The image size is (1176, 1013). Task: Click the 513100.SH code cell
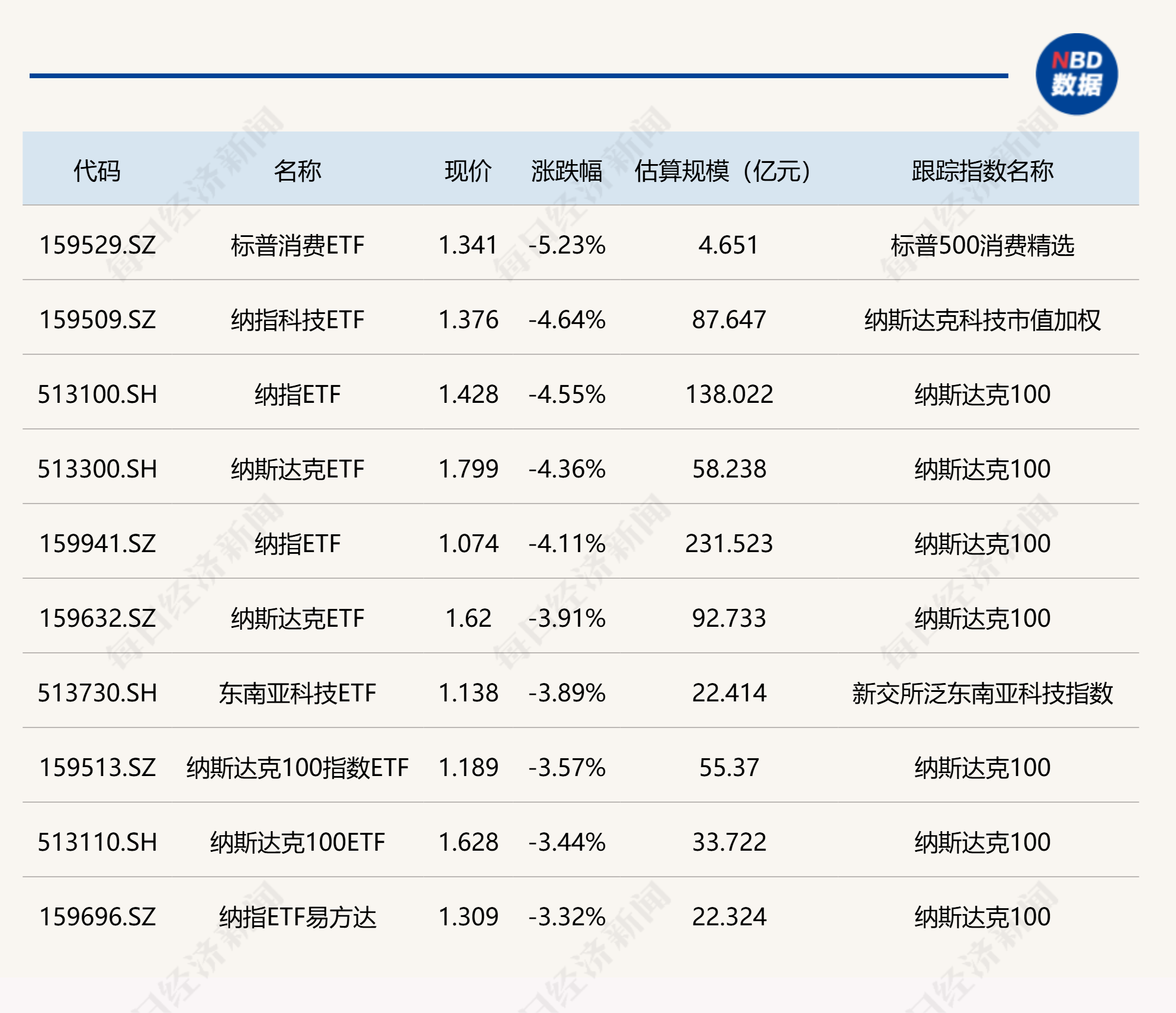click(98, 395)
